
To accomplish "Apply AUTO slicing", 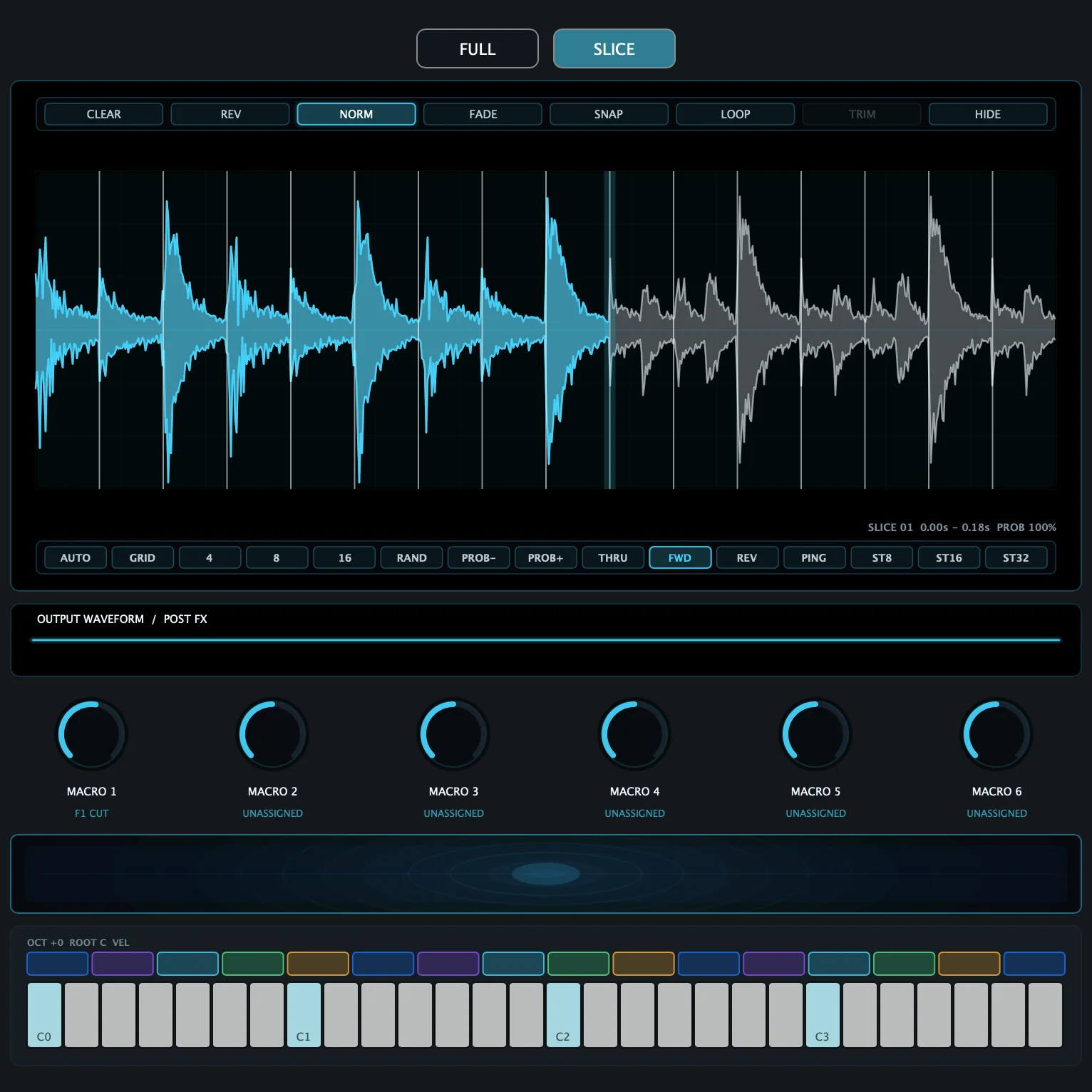I will tap(76, 557).
